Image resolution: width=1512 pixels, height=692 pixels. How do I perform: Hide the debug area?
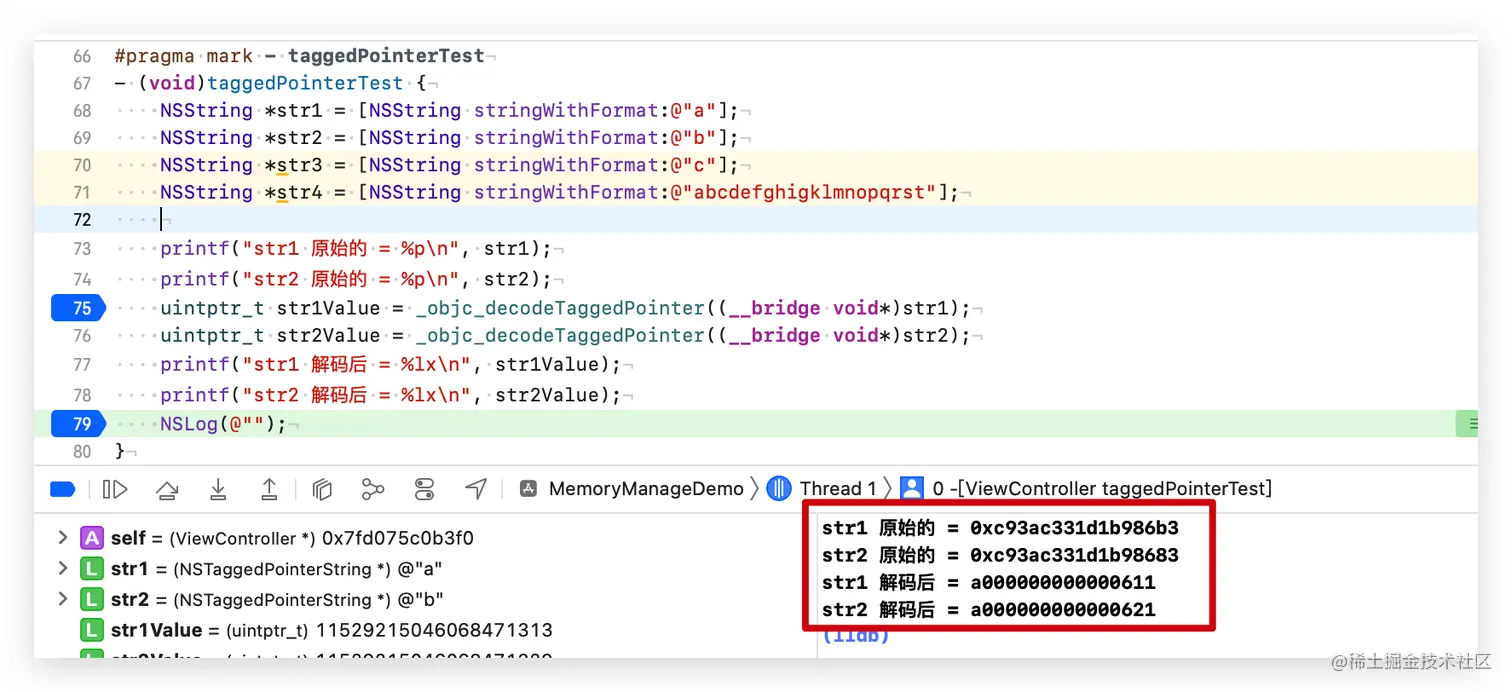63,489
